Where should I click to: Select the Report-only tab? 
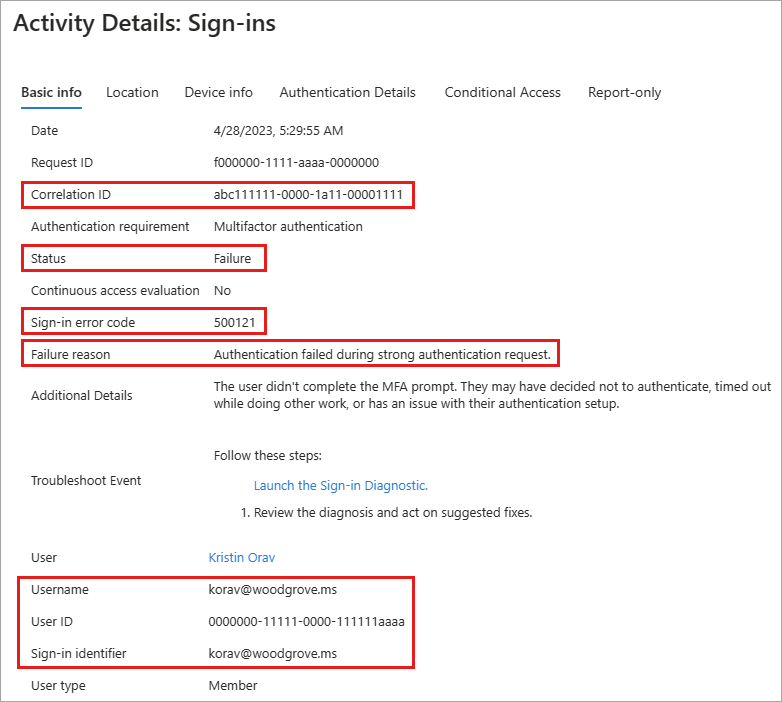(x=624, y=92)
